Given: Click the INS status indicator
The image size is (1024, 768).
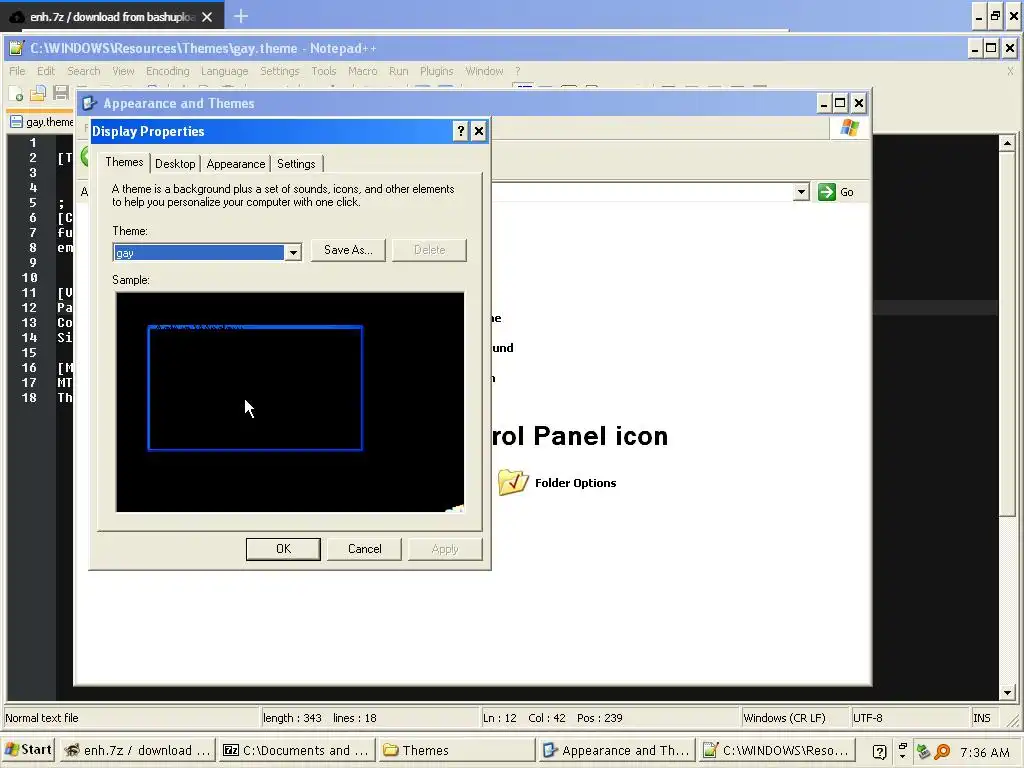Looking at the screenshot, I should pos(982,718).
